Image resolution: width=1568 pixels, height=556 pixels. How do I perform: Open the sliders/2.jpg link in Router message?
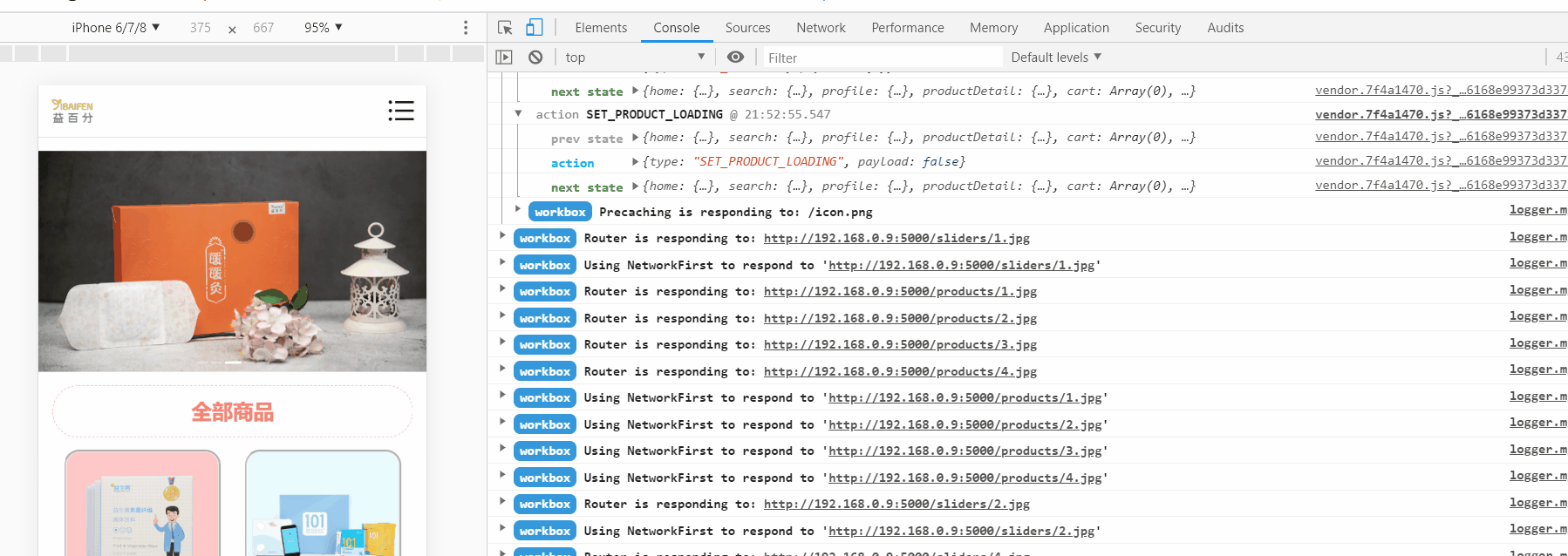click(896, 504)
